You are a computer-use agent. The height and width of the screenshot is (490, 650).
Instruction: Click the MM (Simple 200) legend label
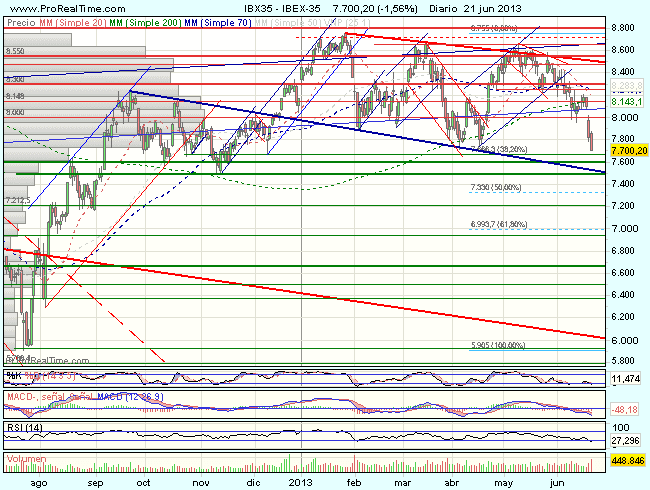pyautogui.click(x=128, y=22)
